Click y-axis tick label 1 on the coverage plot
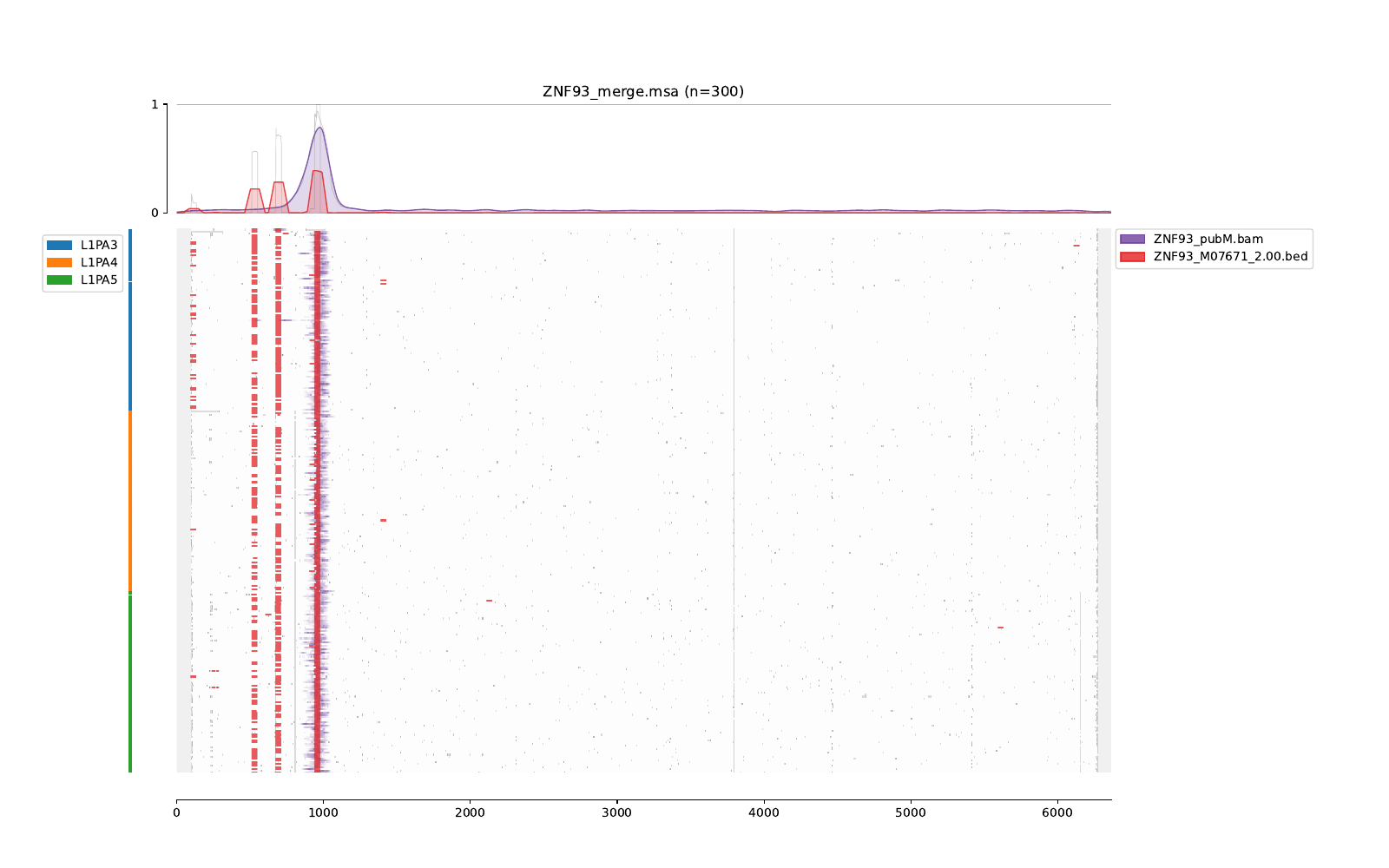 tap(155, 104)
